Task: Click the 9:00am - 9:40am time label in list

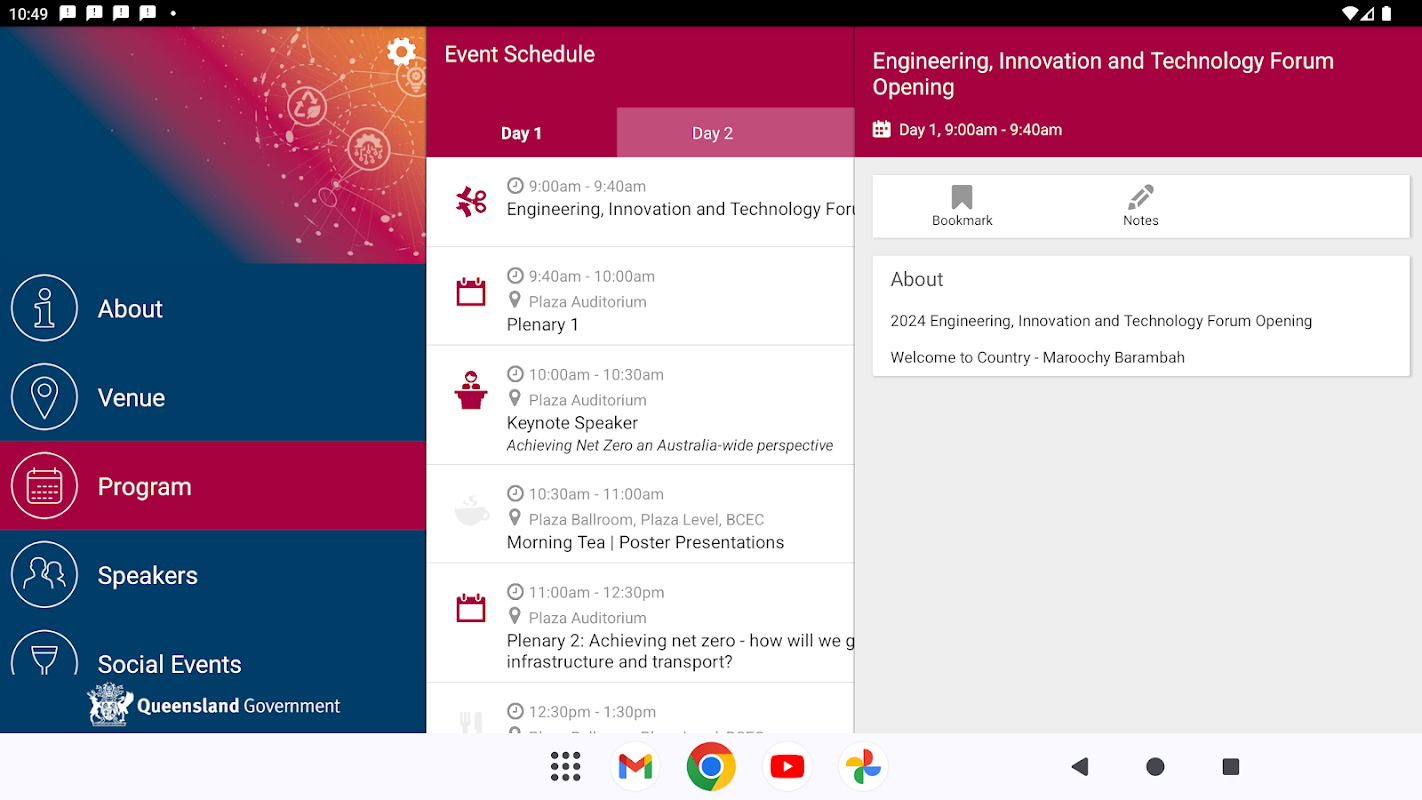Action: click(587, 186)
